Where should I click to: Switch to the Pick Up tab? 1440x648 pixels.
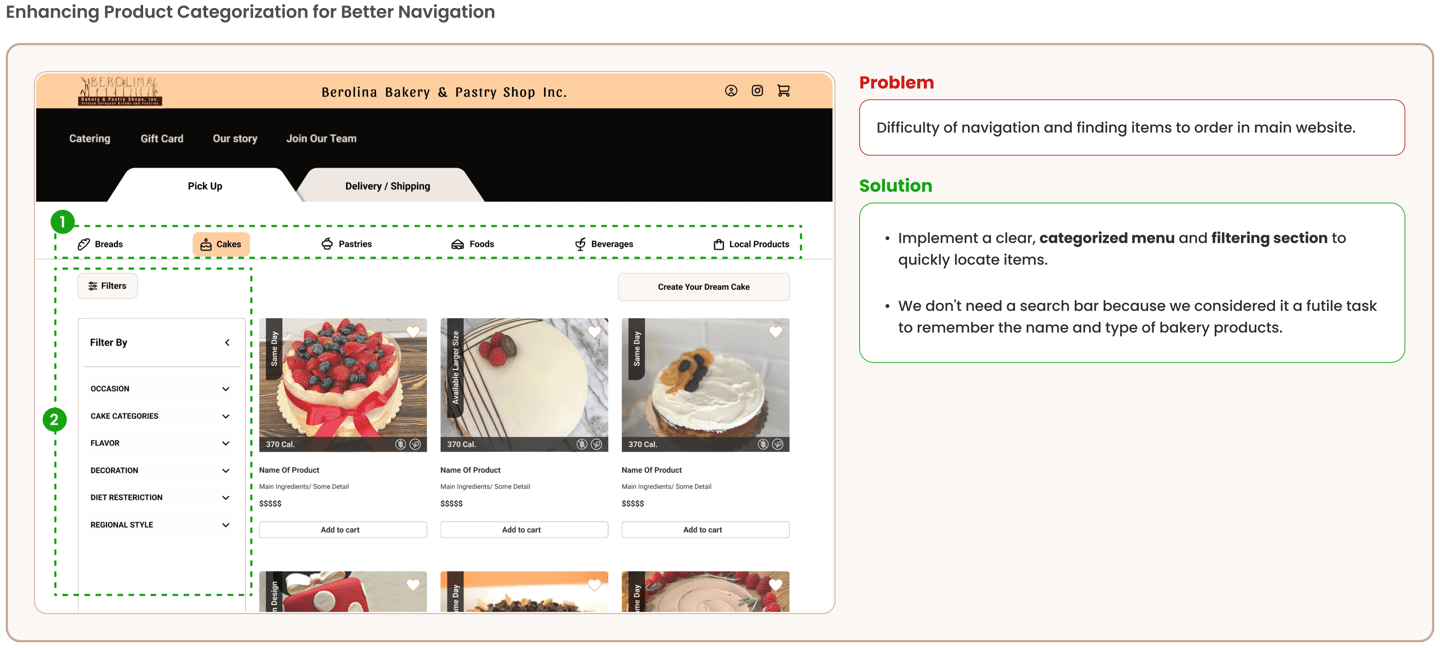point(205,186)
